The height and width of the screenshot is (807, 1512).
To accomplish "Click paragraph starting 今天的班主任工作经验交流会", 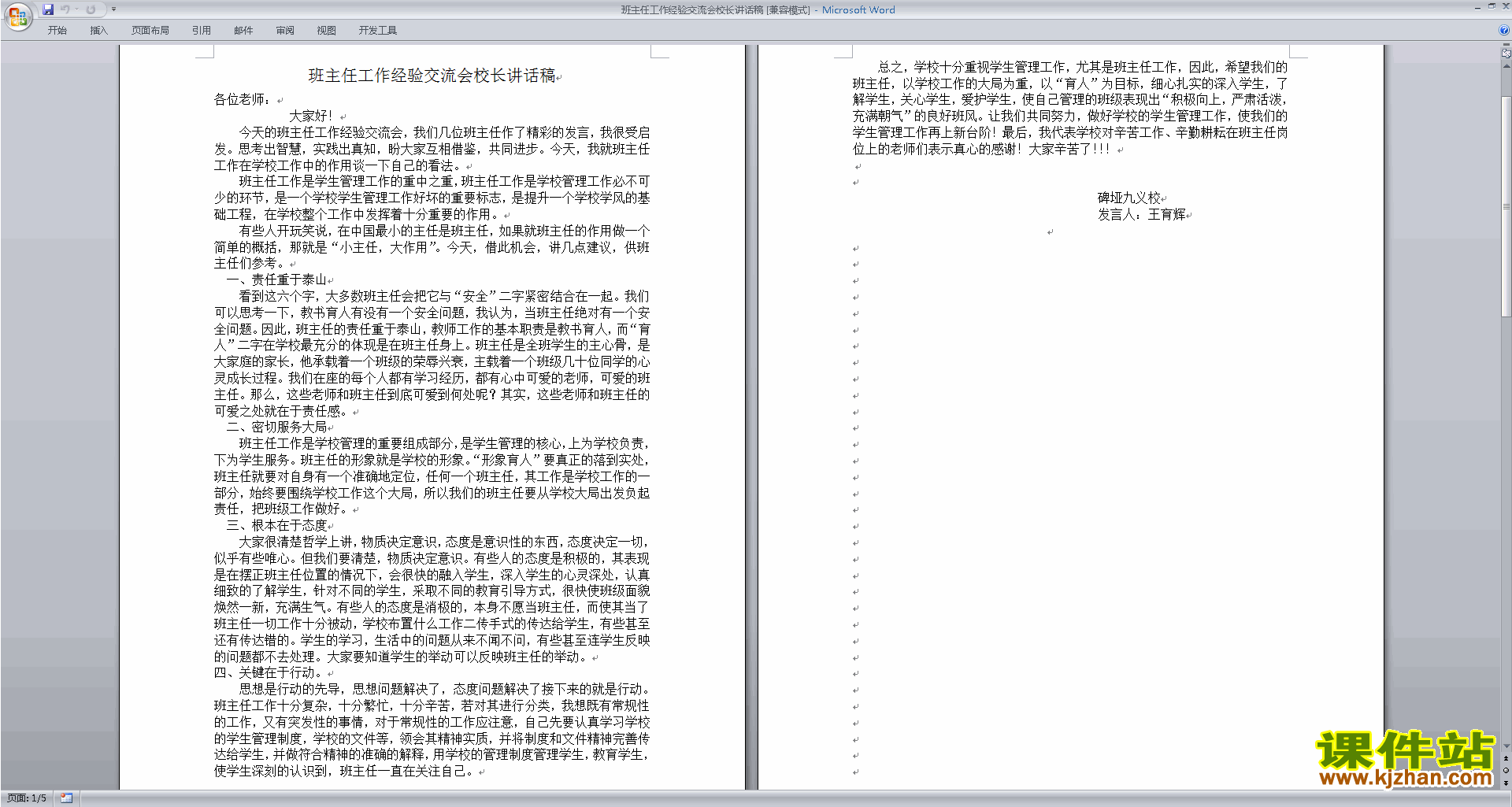I will point(432,149).
